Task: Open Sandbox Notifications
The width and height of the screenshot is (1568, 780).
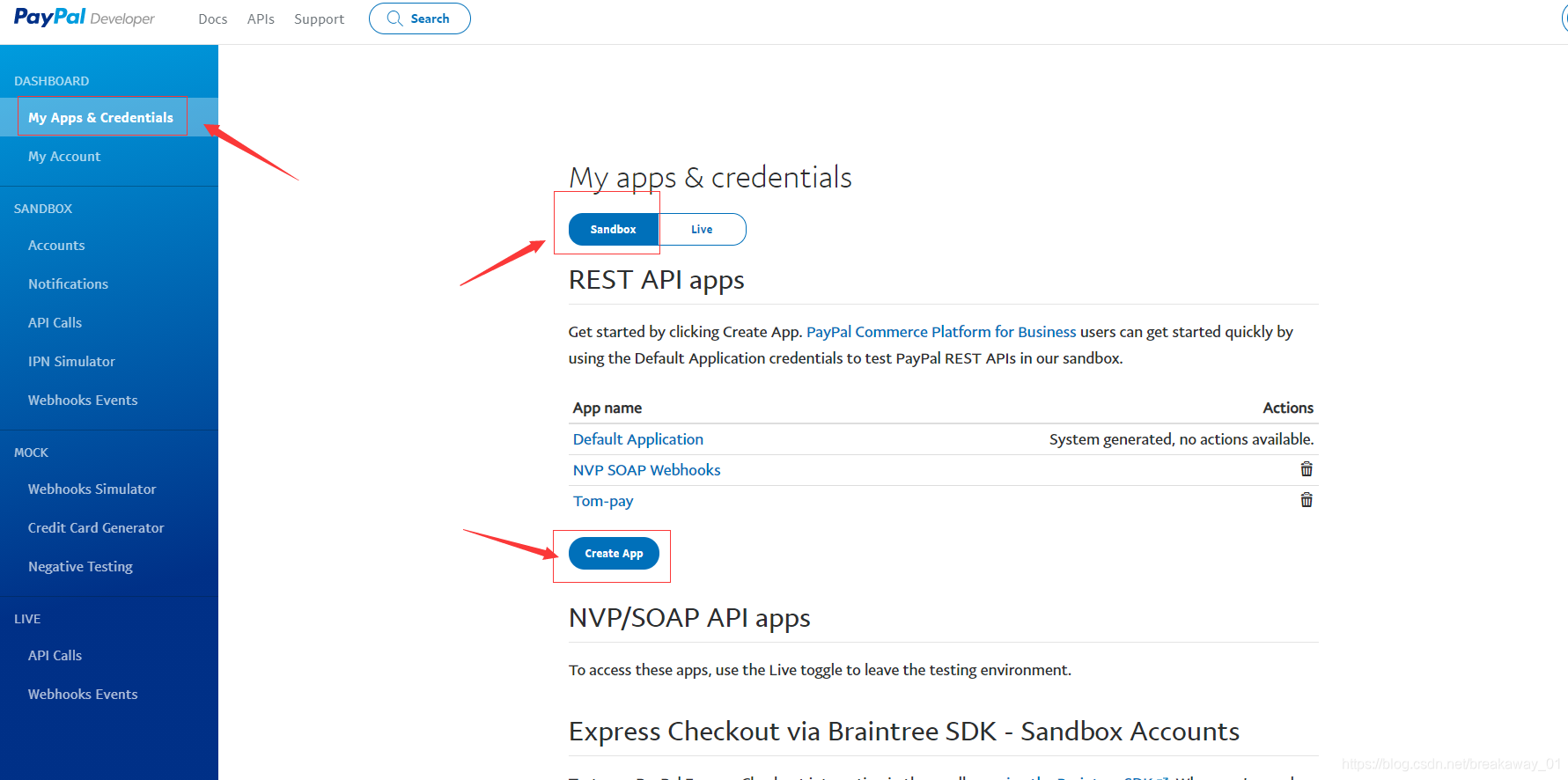Action: [x=68, y=283]
